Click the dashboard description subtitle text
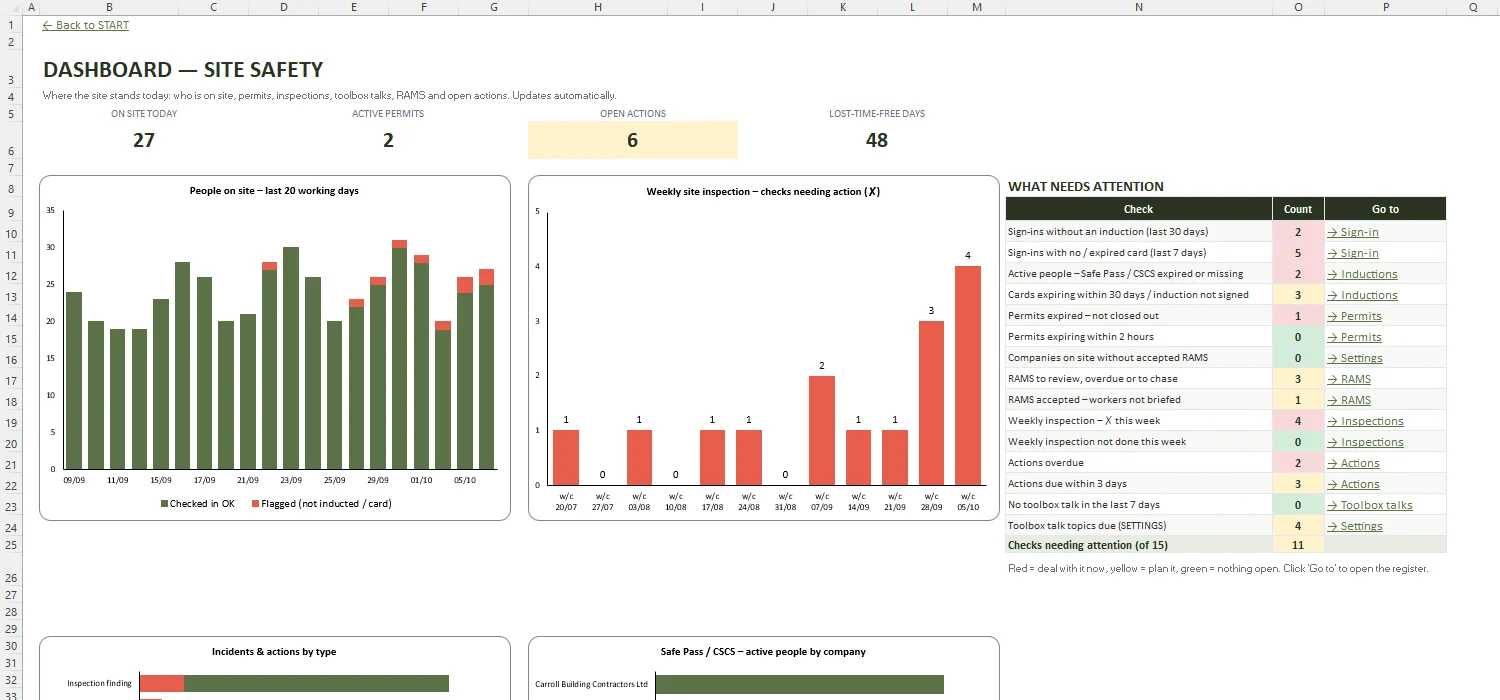Viewport: 1500px width, 700px height. coord(329,96)
